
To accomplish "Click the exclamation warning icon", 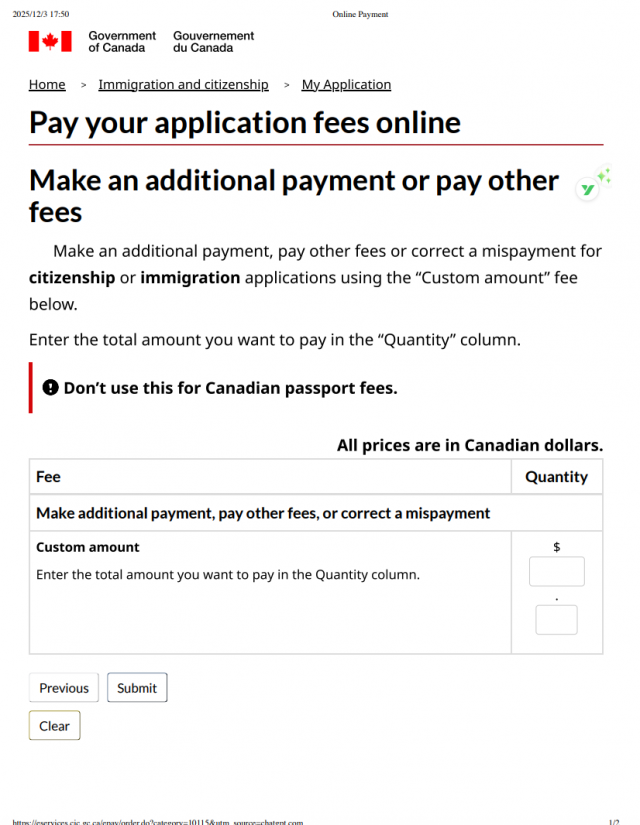I will coord(51,388).
